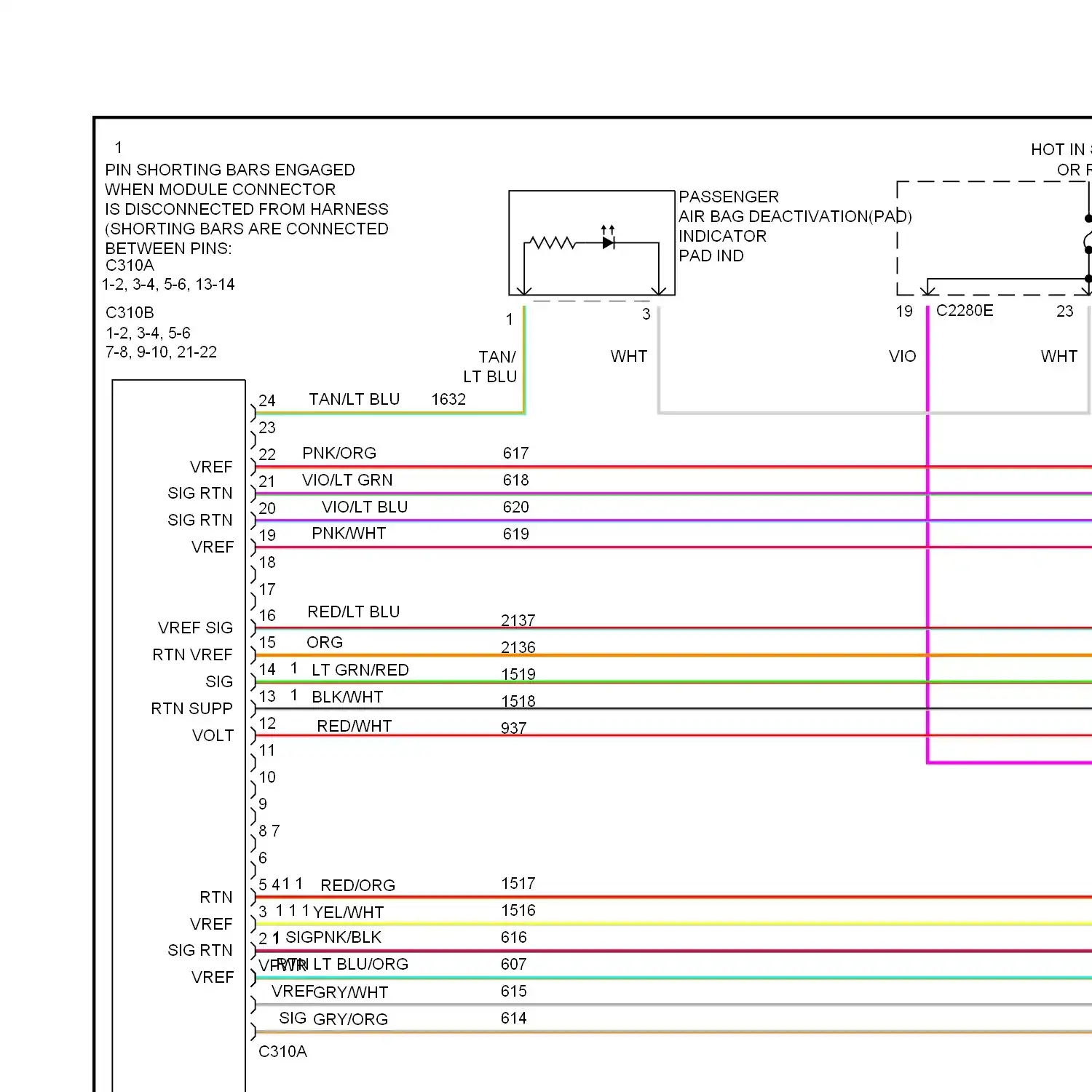This screenshot has height=1092, width=1092.
Task: Click the '7-8, 9-10, 21-22' pin list
Action: (x=162, y=352)
